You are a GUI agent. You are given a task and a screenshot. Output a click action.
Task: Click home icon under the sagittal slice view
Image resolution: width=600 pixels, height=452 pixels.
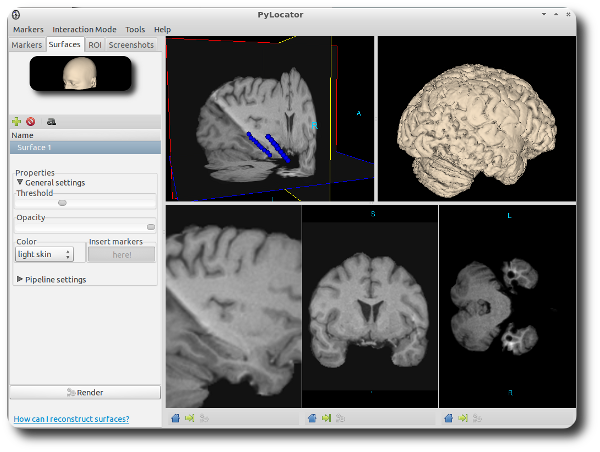(175, 418)
